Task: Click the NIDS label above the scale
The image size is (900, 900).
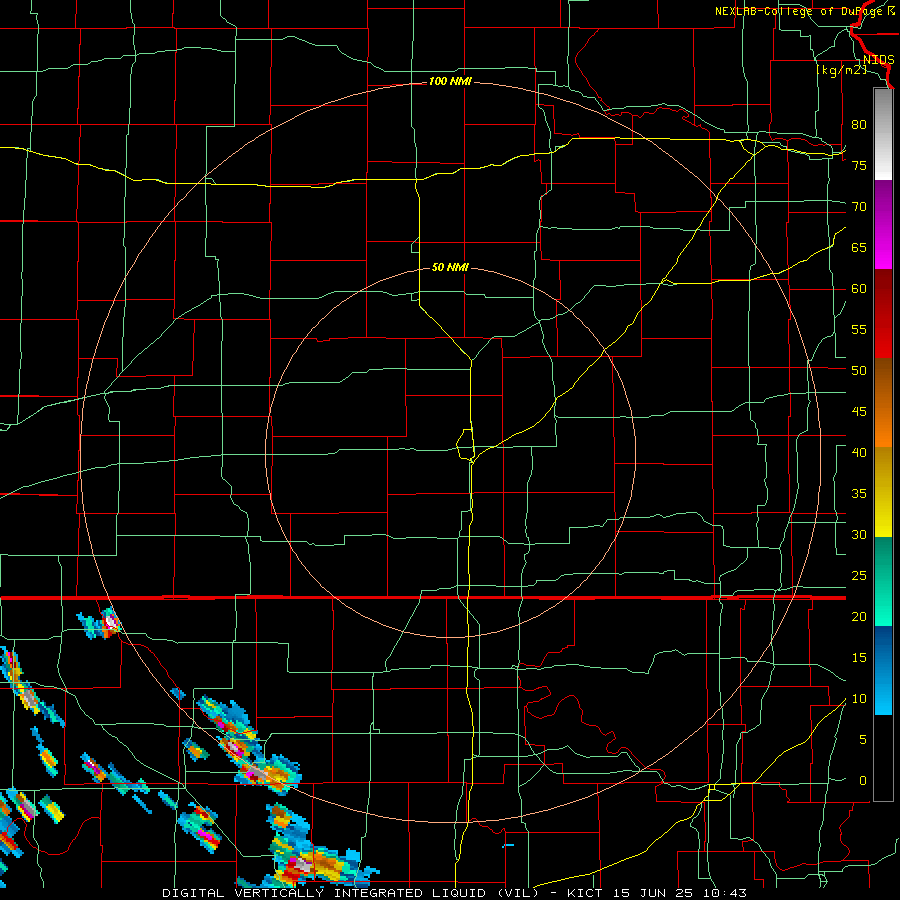Action: pyautogui.click(x=878, y=60)
